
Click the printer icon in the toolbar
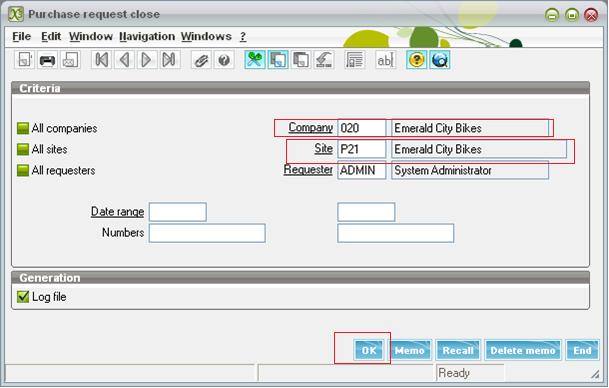click(47, 60)
